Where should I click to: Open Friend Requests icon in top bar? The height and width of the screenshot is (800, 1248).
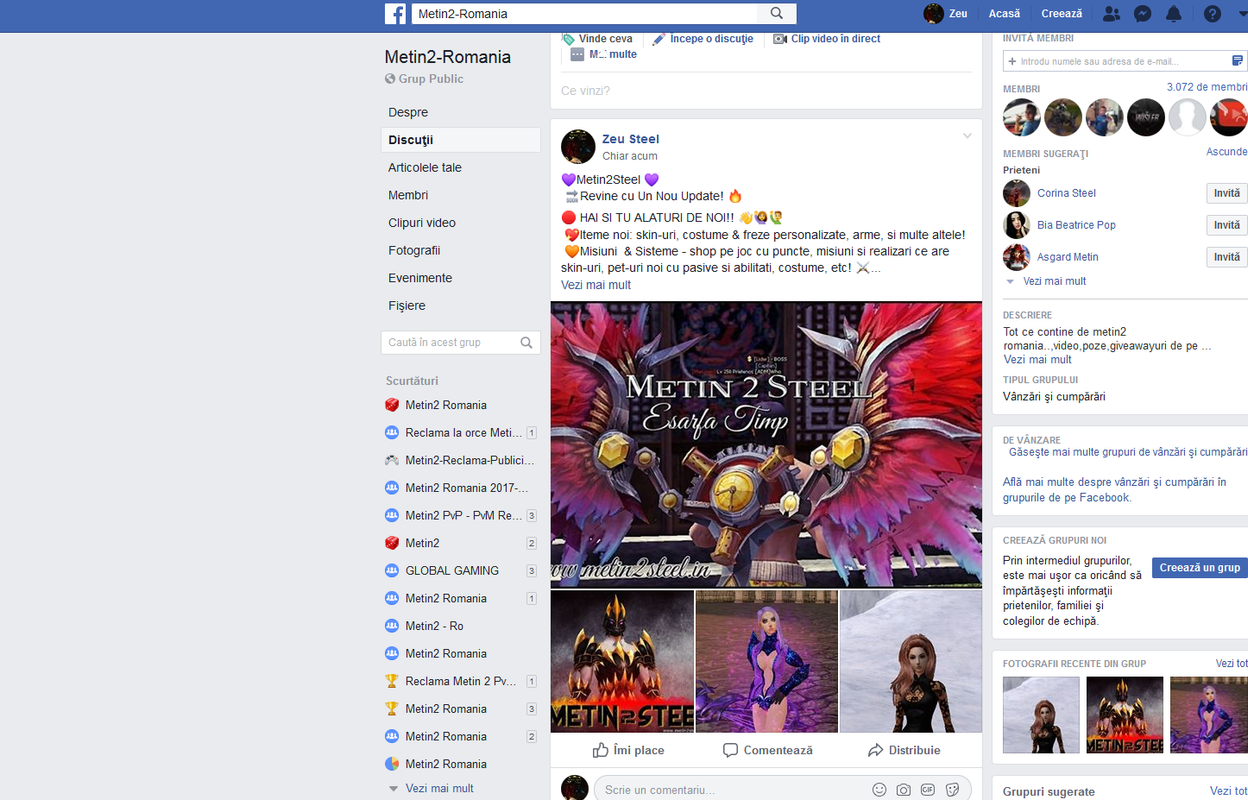pos(1111,14)
